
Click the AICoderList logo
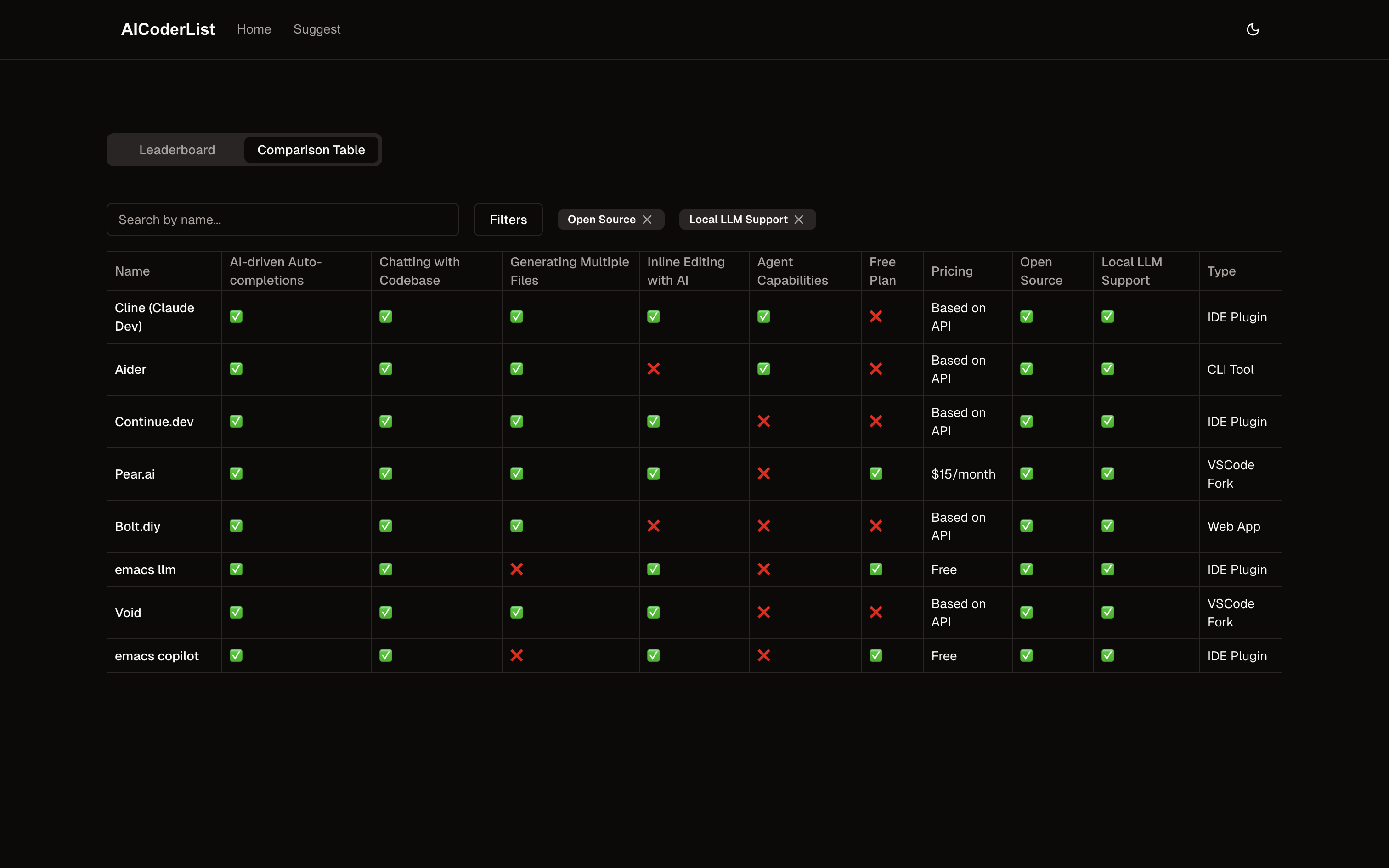pyautogui.click(x=168, y=29)
